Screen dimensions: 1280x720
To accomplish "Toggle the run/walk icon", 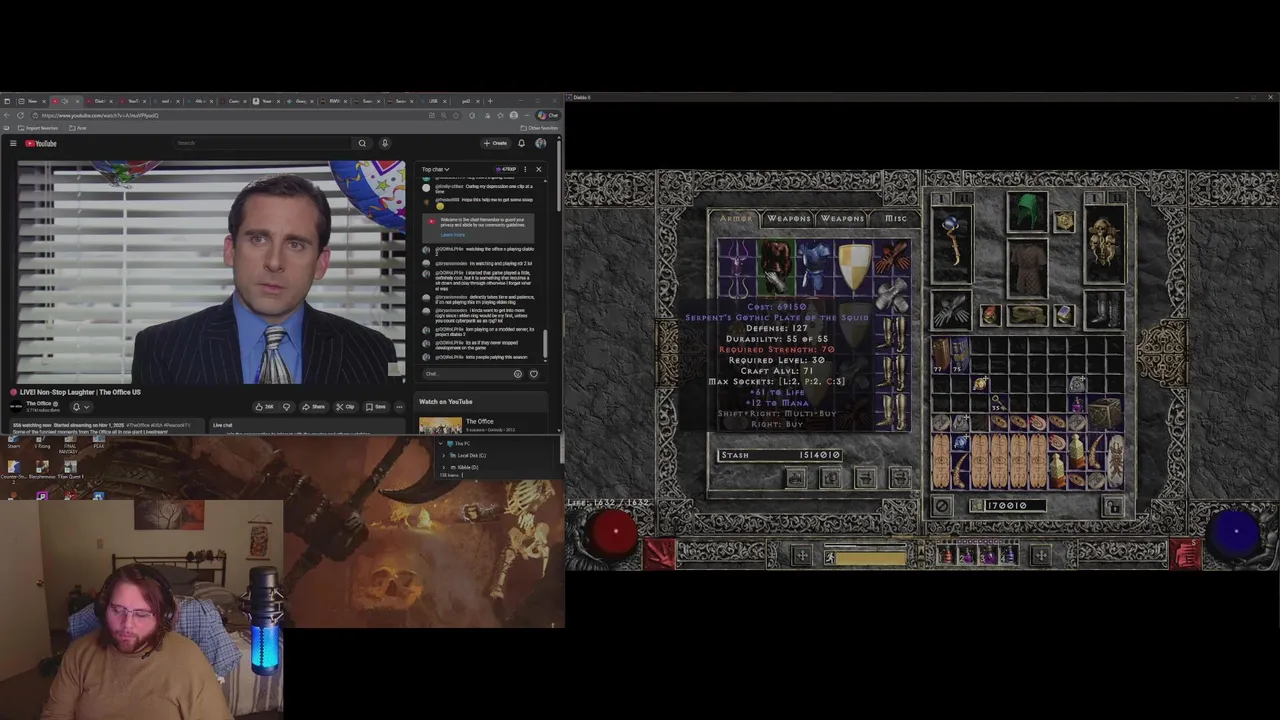I will coord(829,557).
